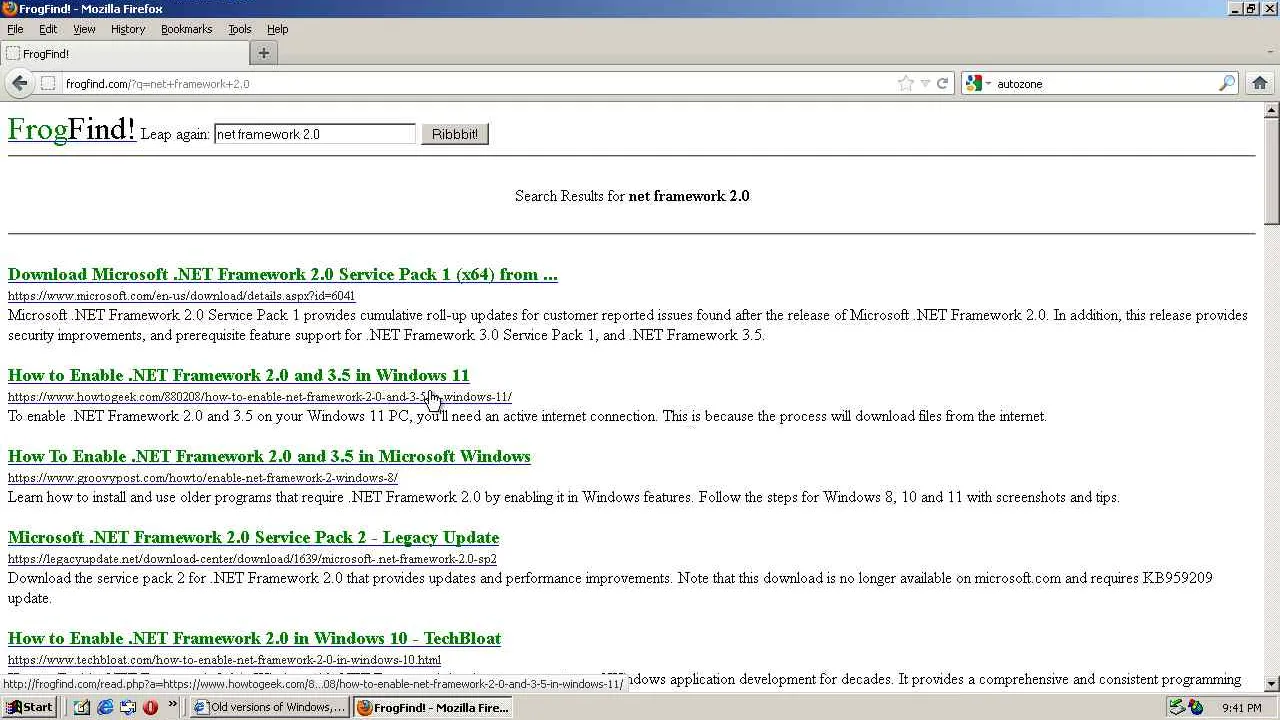The image size is (1280, 720).
Task: Open a new tab with the plus button
Action: point(264,54)
